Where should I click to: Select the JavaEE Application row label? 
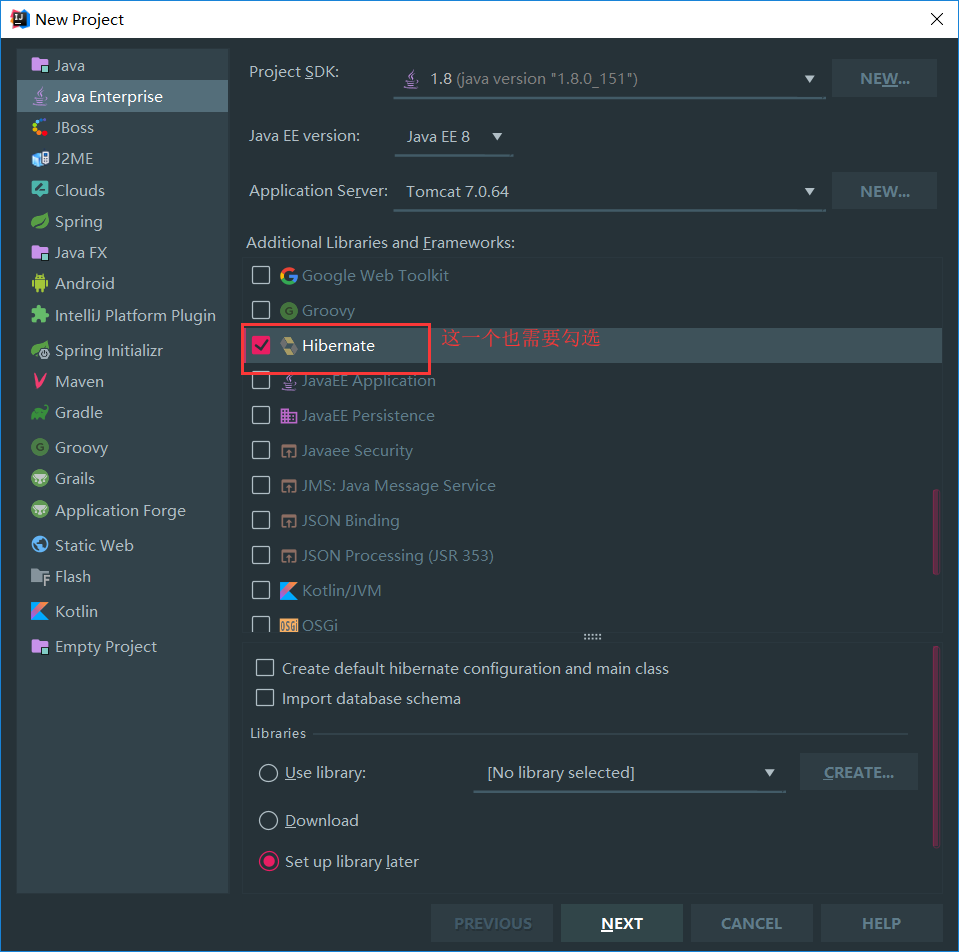tap(369, 382)
